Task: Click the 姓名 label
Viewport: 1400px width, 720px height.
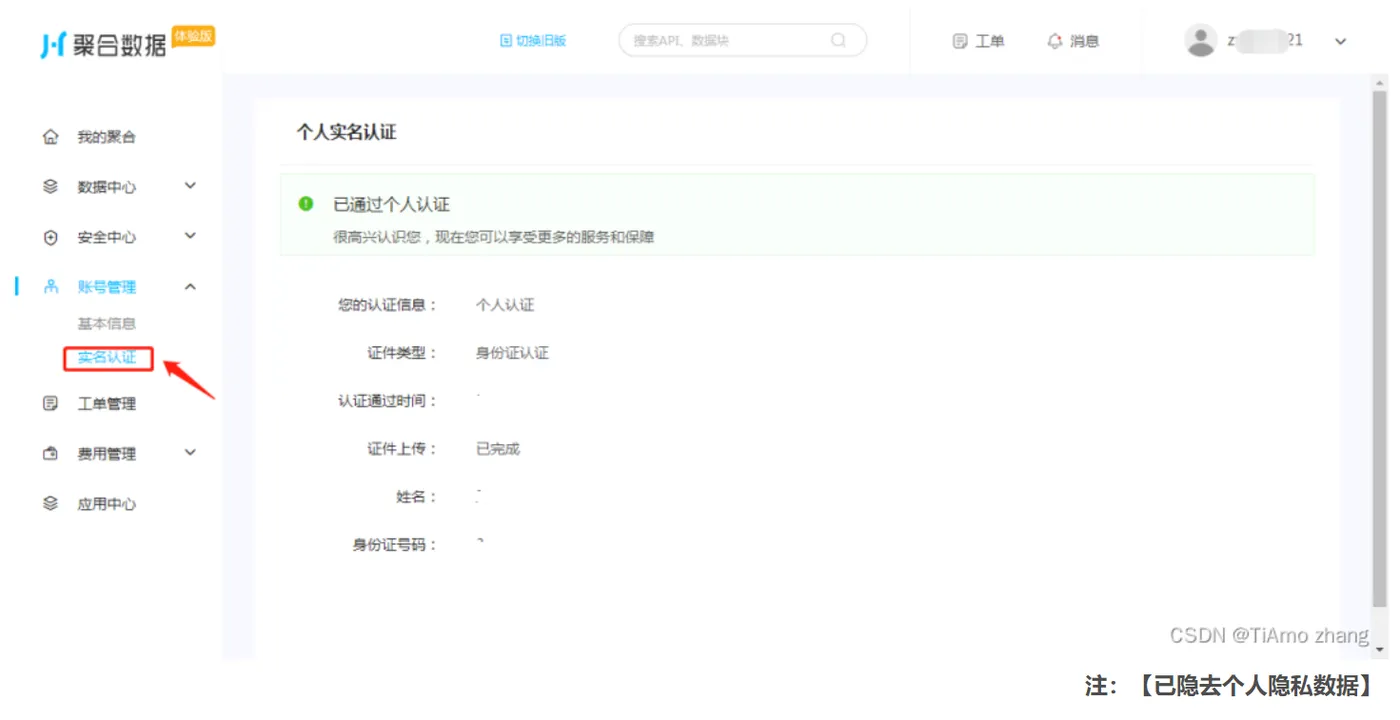Action: [417, 497]
